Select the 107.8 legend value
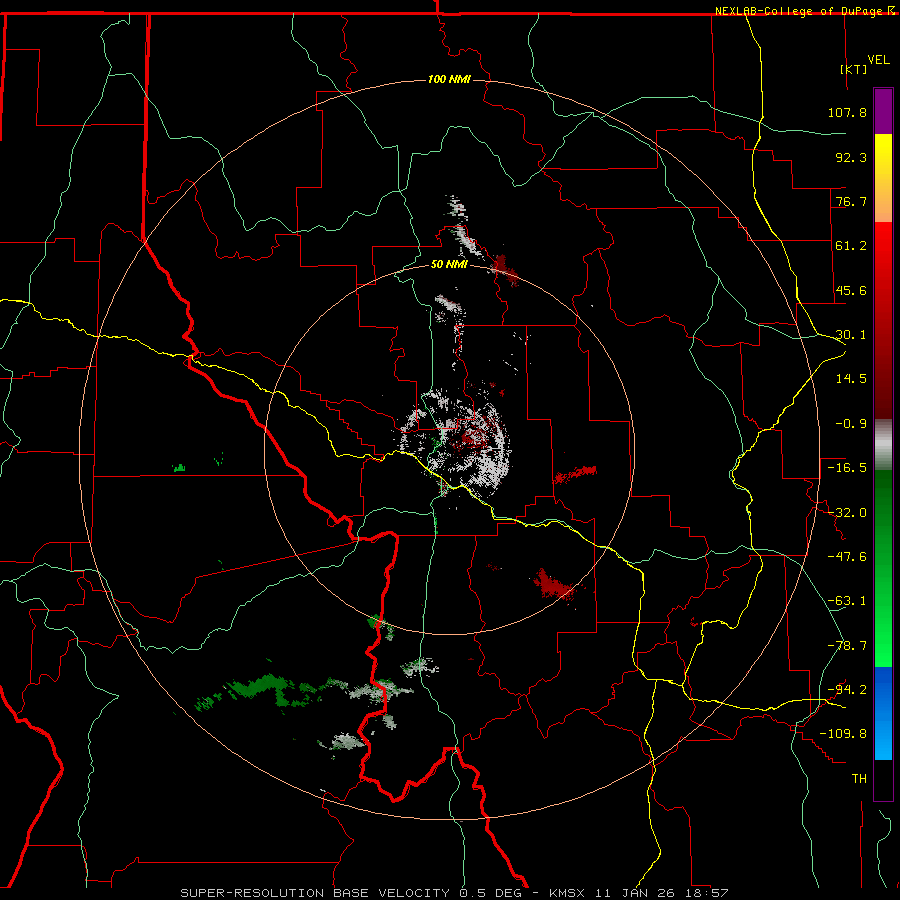This screenshot has width=900, height=900. pyautogui.click(x=847, y=112)
